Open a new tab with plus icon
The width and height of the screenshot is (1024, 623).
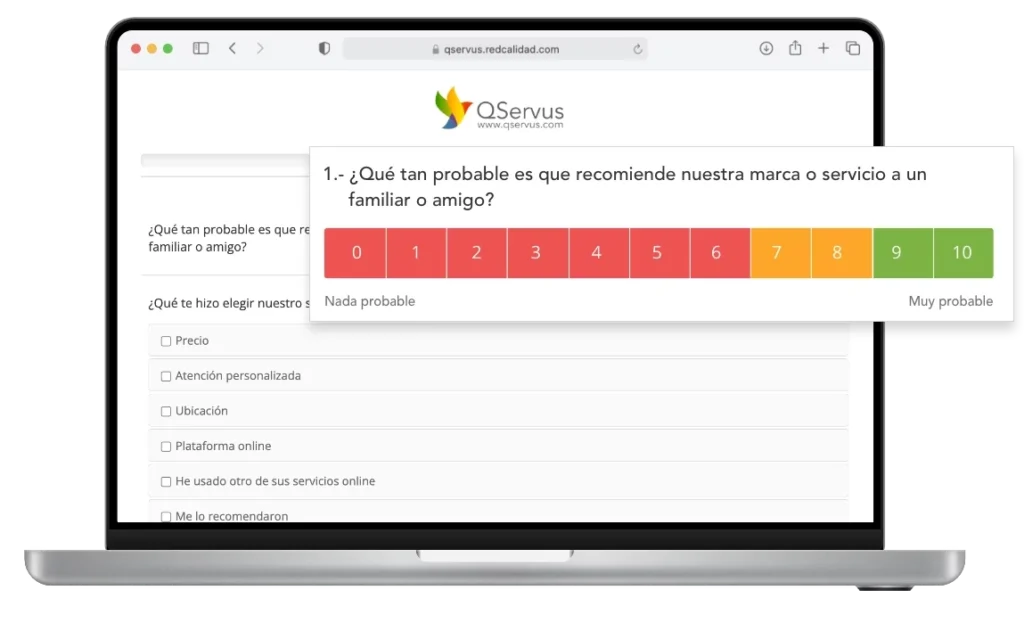coord(823,48)
